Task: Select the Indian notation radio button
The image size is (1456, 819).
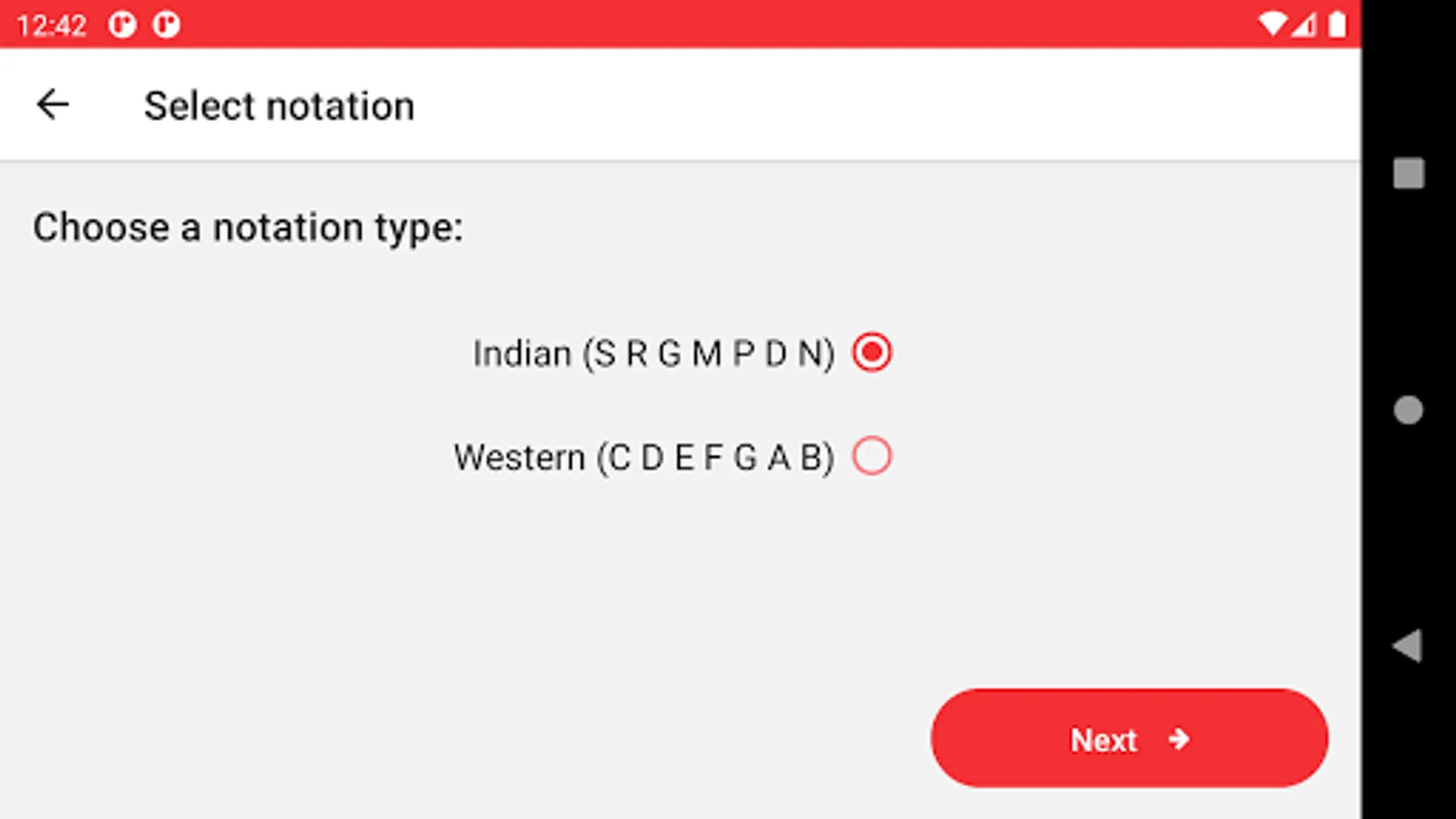Action: (x=872, y=352)
